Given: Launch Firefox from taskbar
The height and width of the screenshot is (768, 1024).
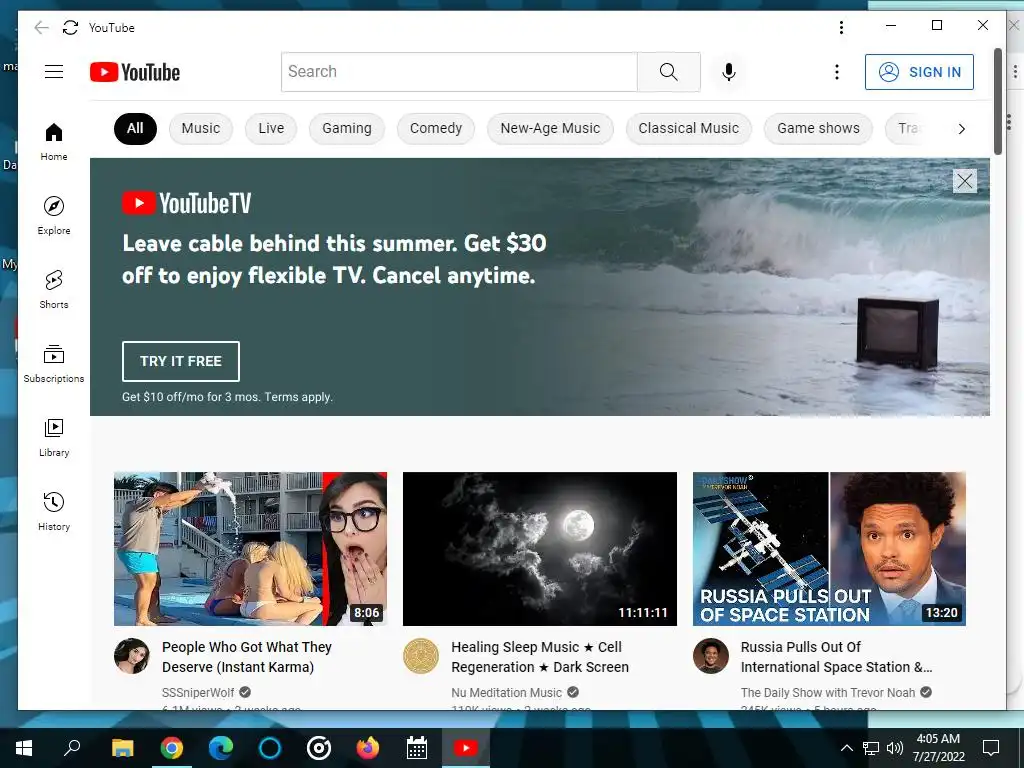Looking at the screenshot, I should (368, 748).
